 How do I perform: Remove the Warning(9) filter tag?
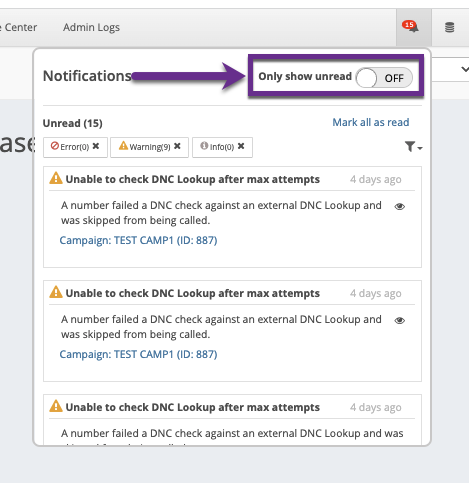pos(177,146)
